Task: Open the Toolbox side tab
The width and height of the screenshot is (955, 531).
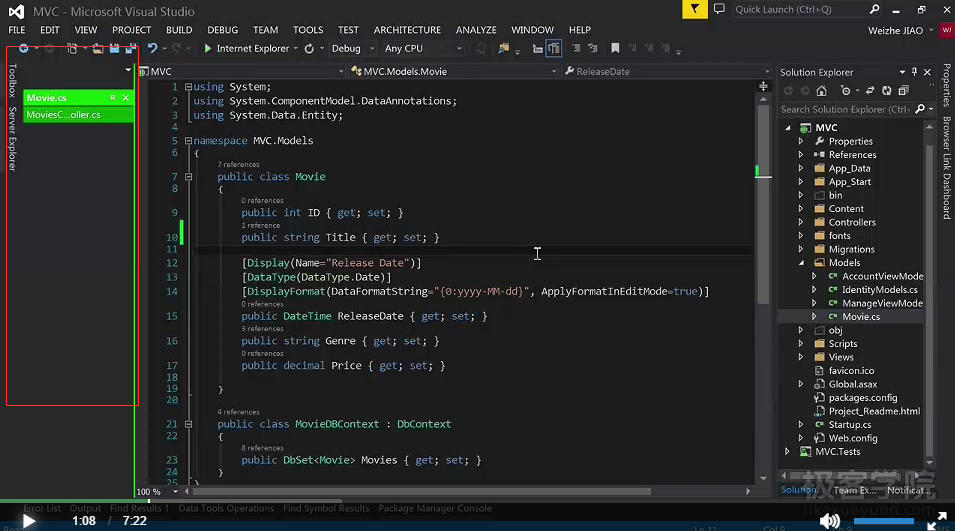Action: [x=12, y=80]
